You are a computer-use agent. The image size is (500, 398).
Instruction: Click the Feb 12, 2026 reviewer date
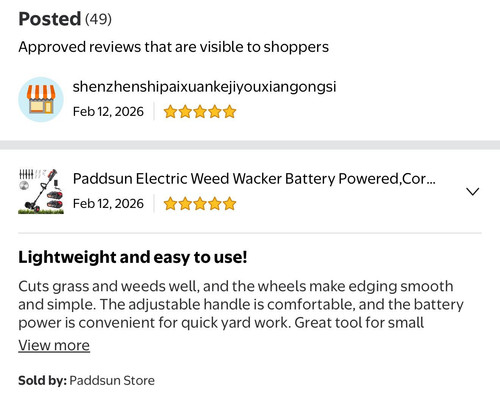[108, 112]
